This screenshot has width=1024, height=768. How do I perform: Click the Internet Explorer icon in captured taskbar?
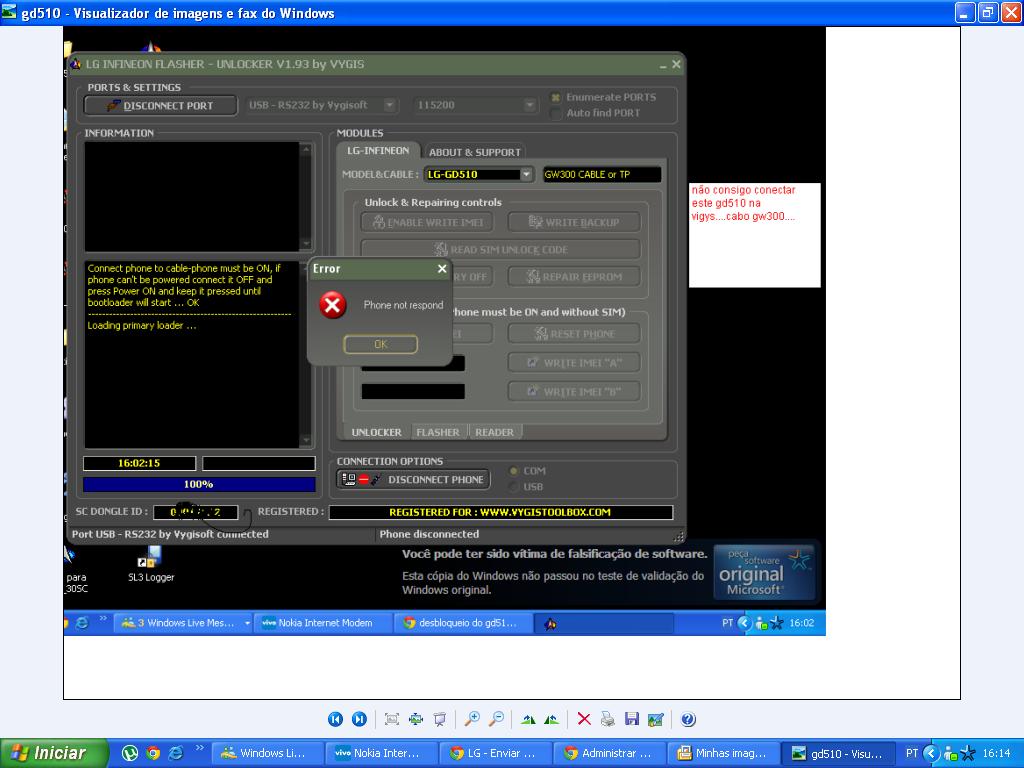pos(82,623)
